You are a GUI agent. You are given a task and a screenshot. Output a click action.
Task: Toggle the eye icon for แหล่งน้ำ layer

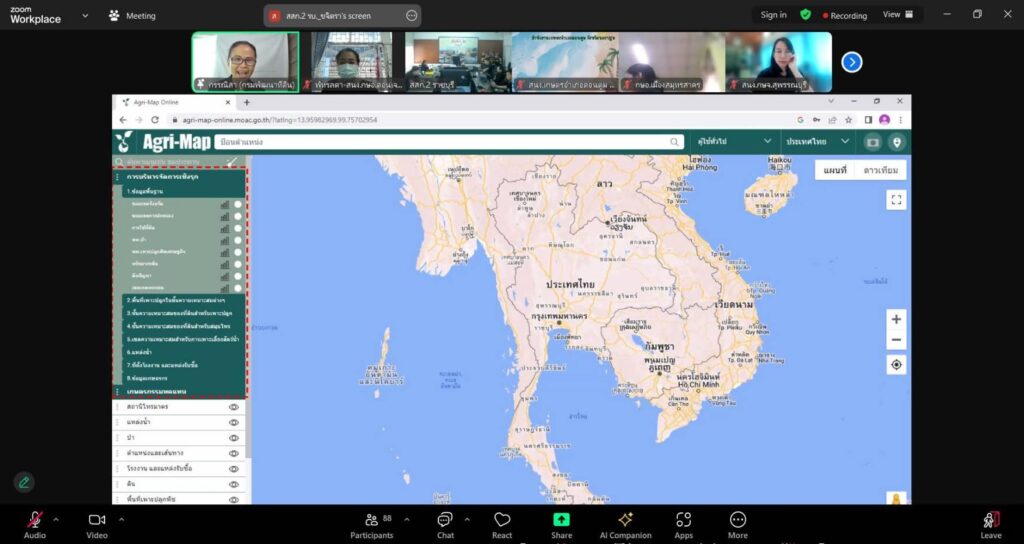click(x=234, y=422)
